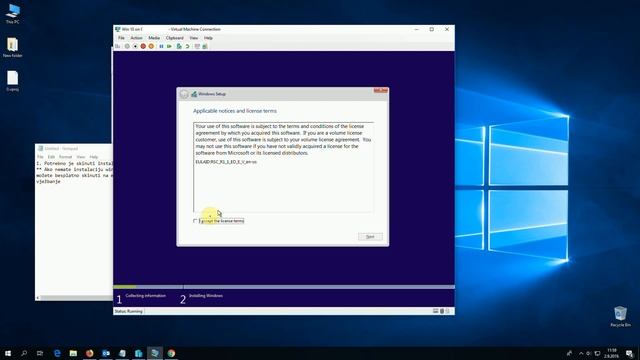Switch to Notepad in the taskbar
Screen dimensions: 640x360
point(122,353)
